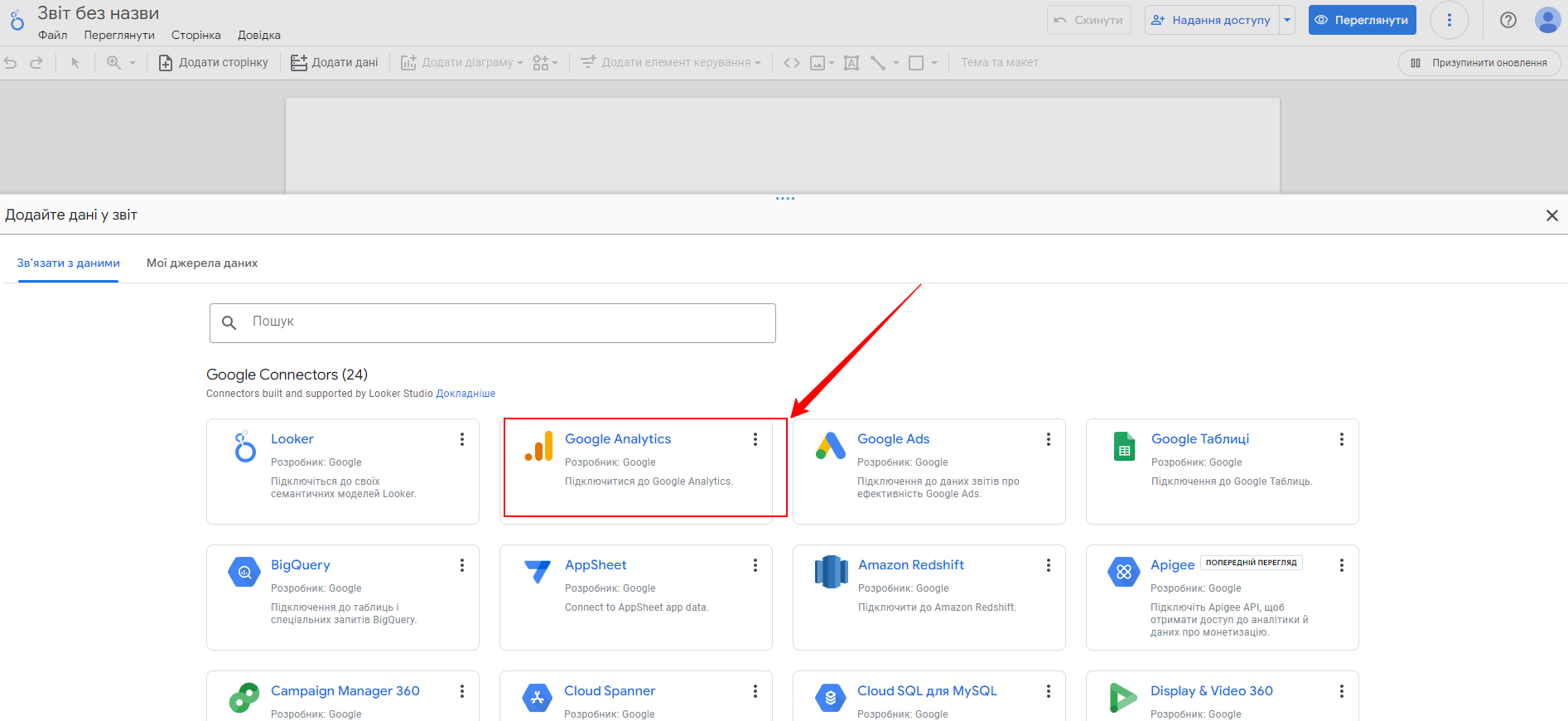Open the top bar three-dot menu
The image size is (1568, 721).
[1450, 20]
